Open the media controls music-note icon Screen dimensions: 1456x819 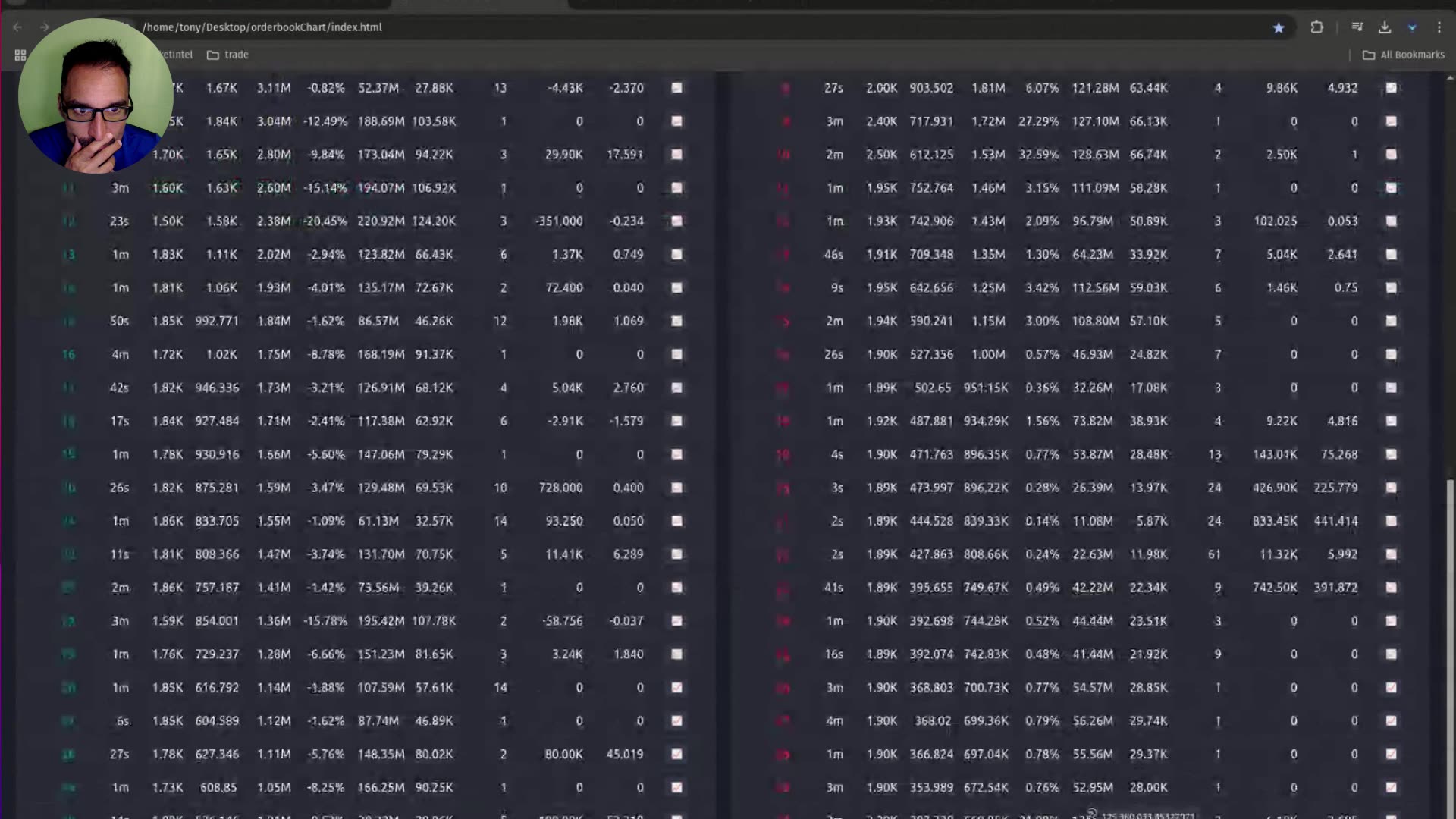click(x=1357, y=27)
